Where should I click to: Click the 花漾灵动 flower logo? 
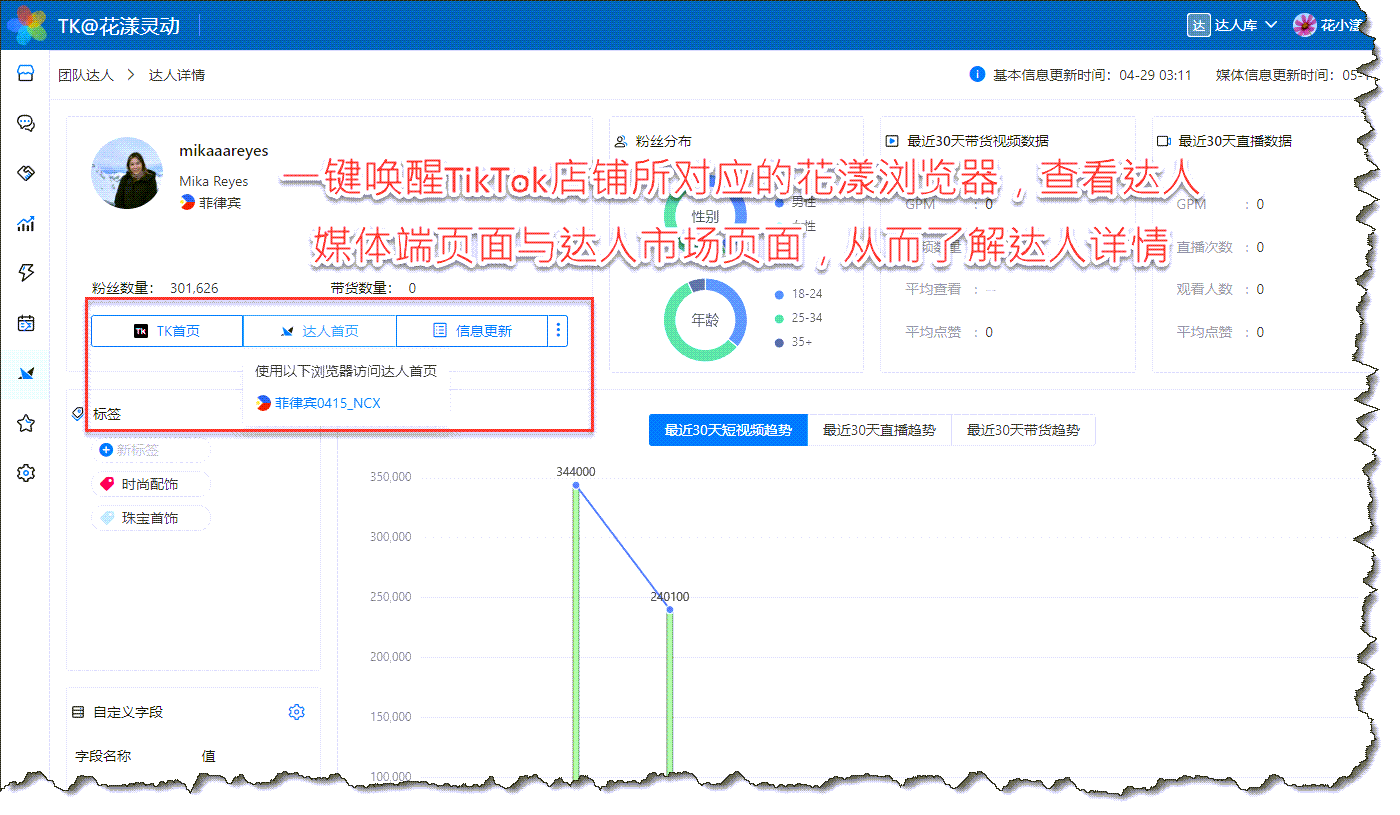pos(27,25)
